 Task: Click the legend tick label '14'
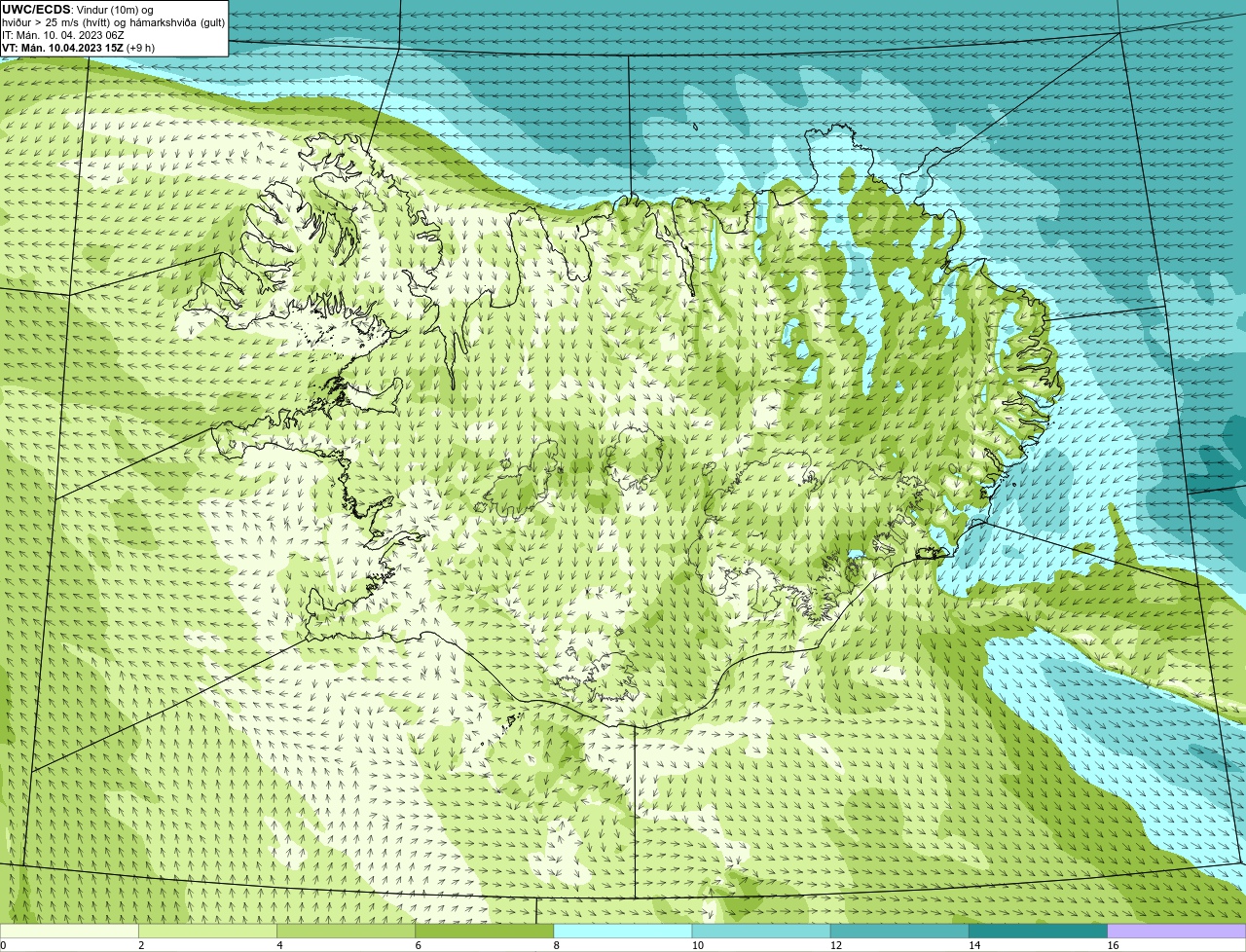974,945
